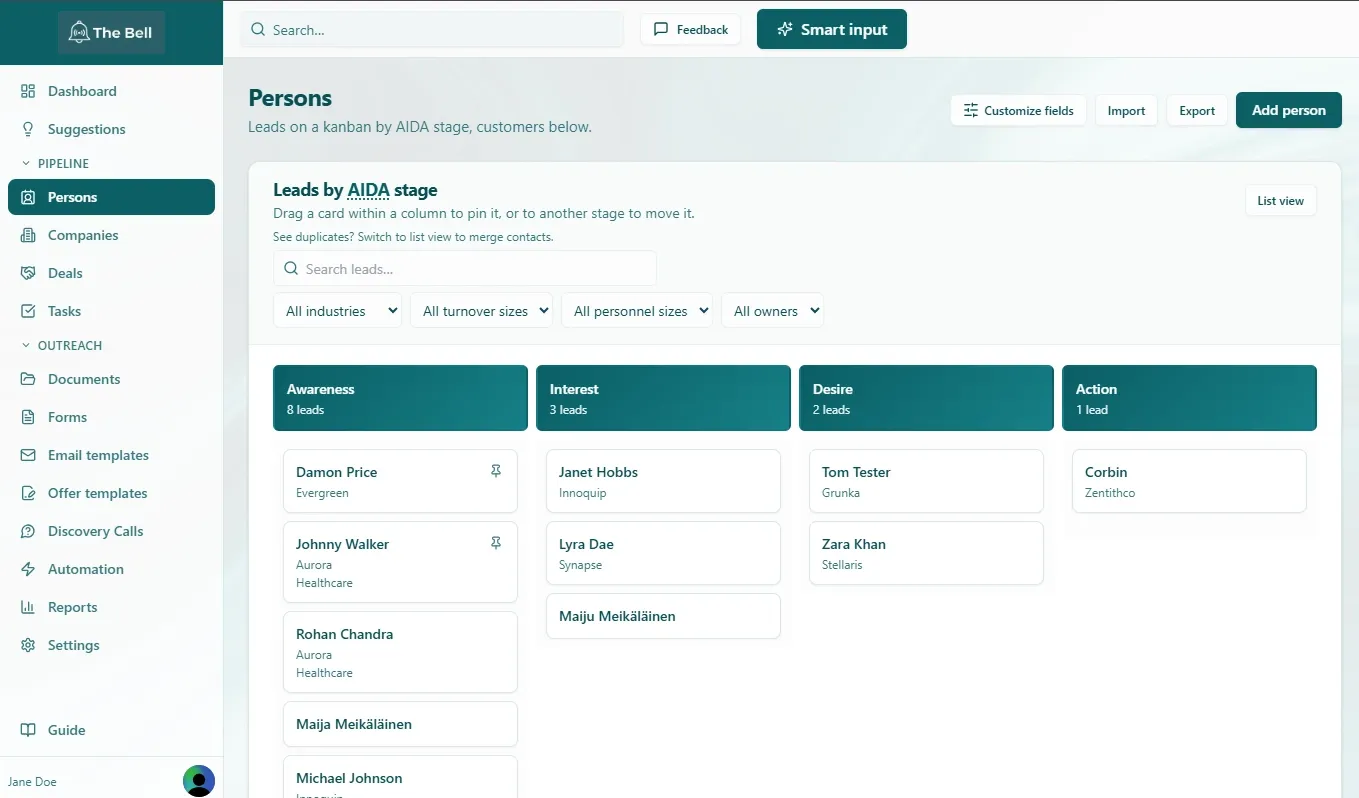Focus the top global Search field

[432, 30]
